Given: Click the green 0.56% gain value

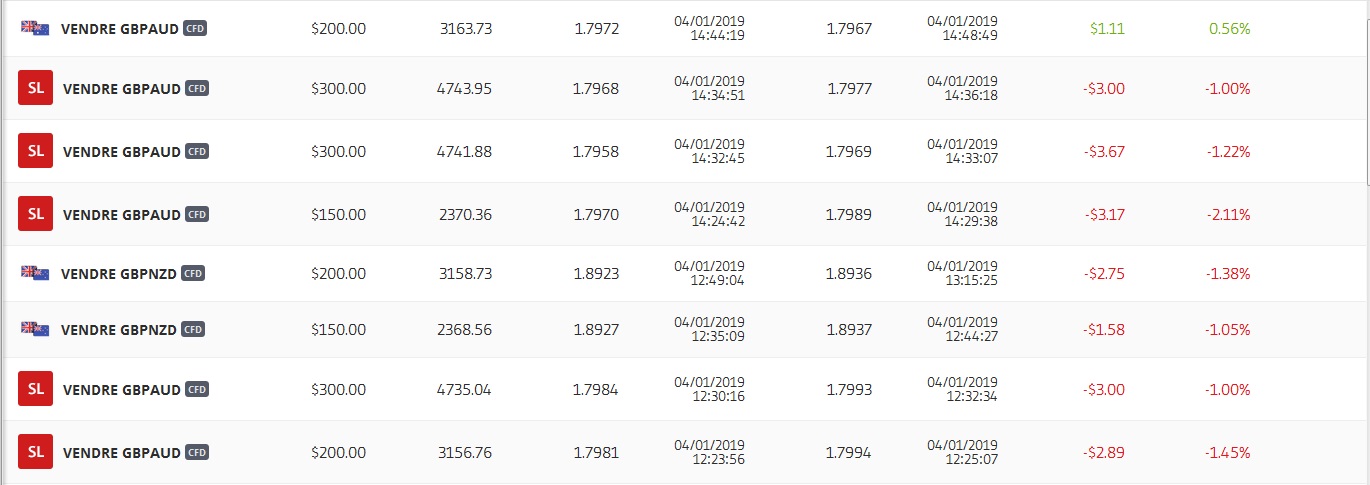Looking at the screenshot, I should [x=1229, y=29].
